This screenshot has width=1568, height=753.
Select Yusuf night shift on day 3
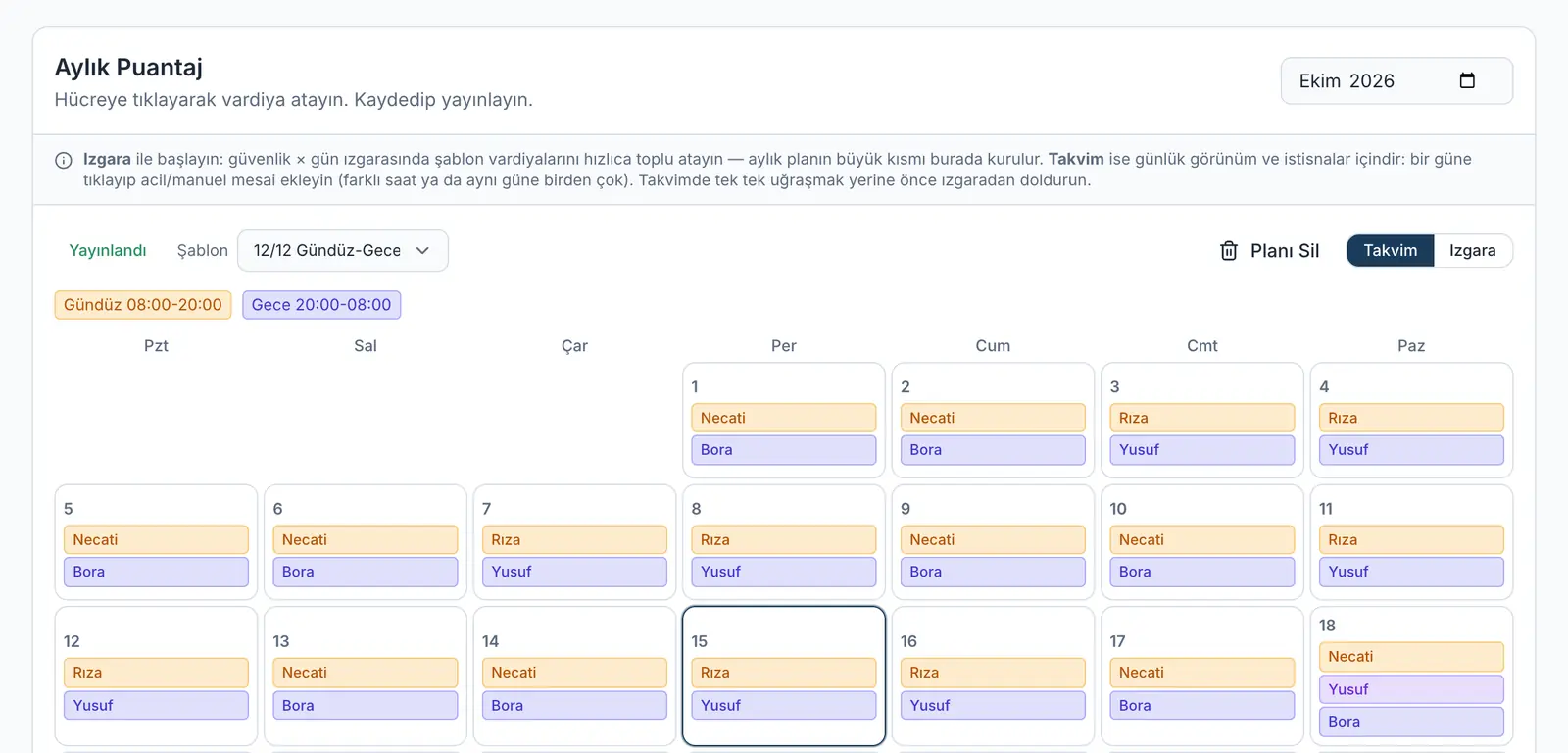click(x=1202, y=450)
